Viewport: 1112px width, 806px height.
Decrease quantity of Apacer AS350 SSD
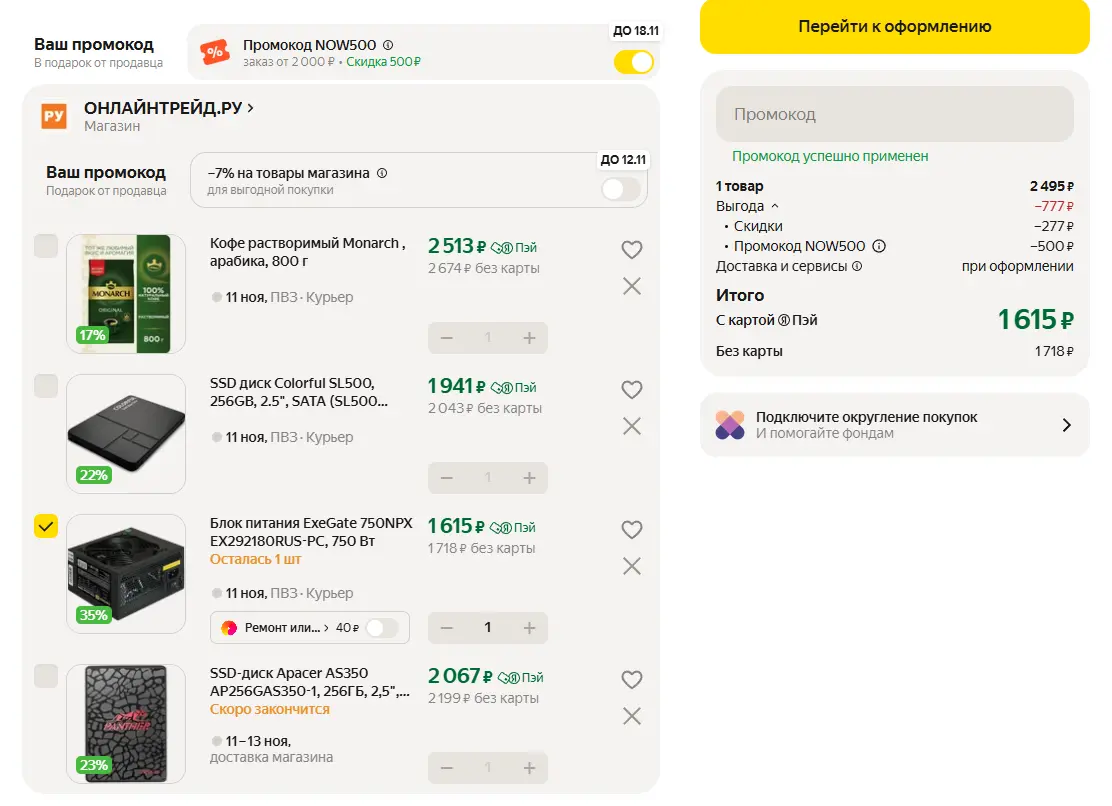click(x=447, y=768)
